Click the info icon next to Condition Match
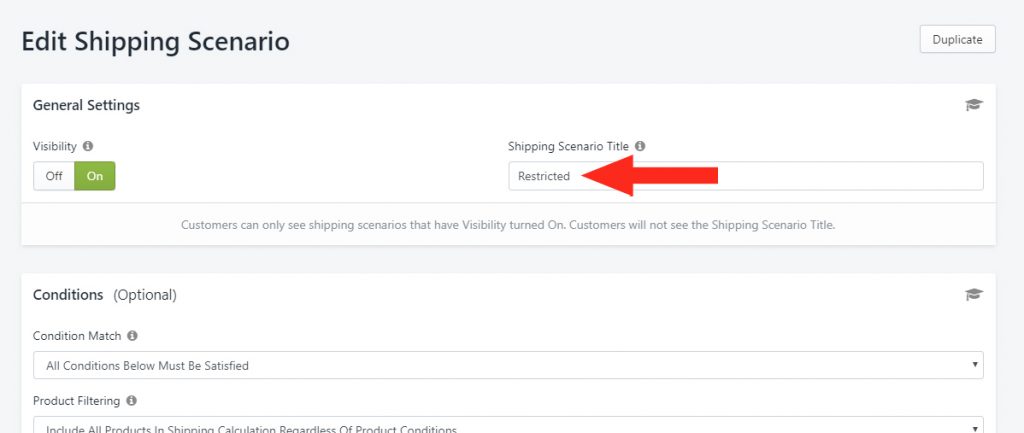Screen dimensions: 1024x433 (133, 336)
